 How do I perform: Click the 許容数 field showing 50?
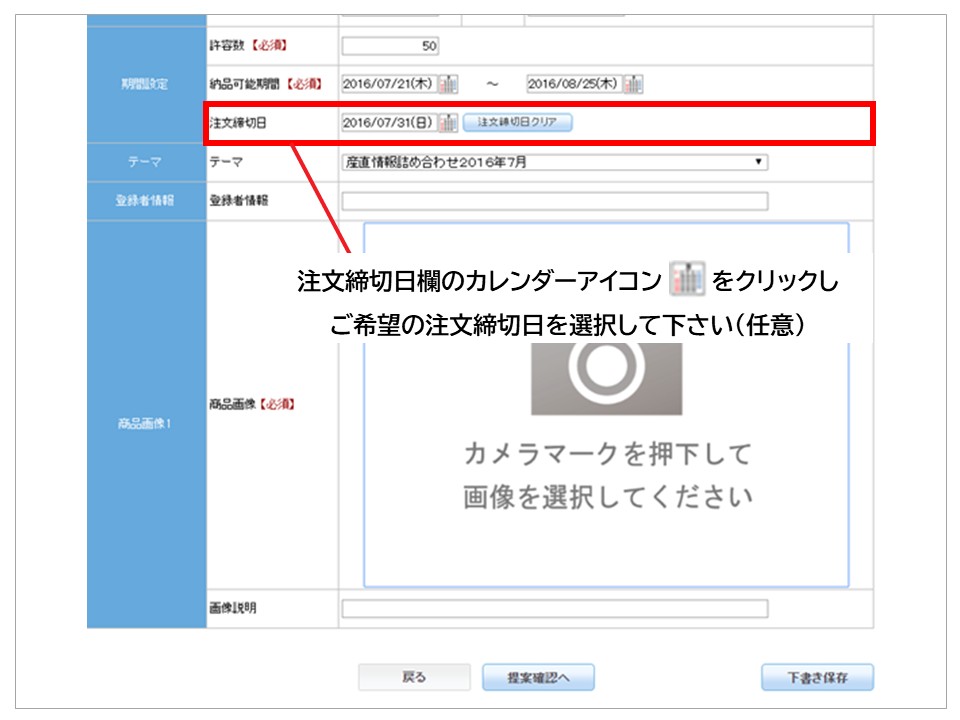click(x=390, y=46)
